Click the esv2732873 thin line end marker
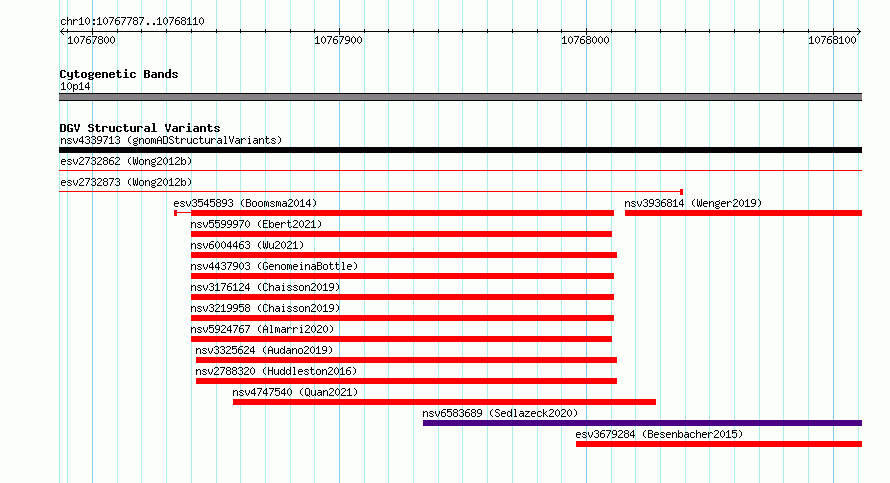 tap(681, 192)
